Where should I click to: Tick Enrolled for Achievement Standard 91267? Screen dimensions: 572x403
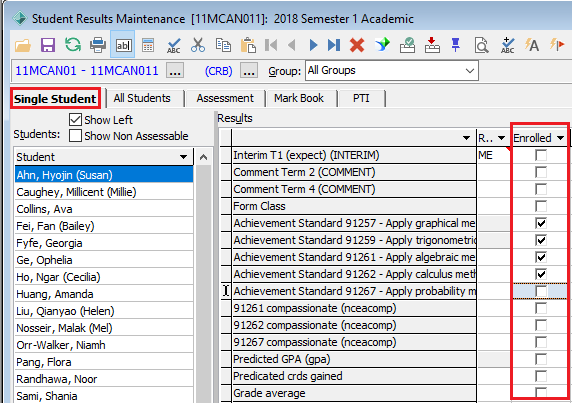coord(541,291)
